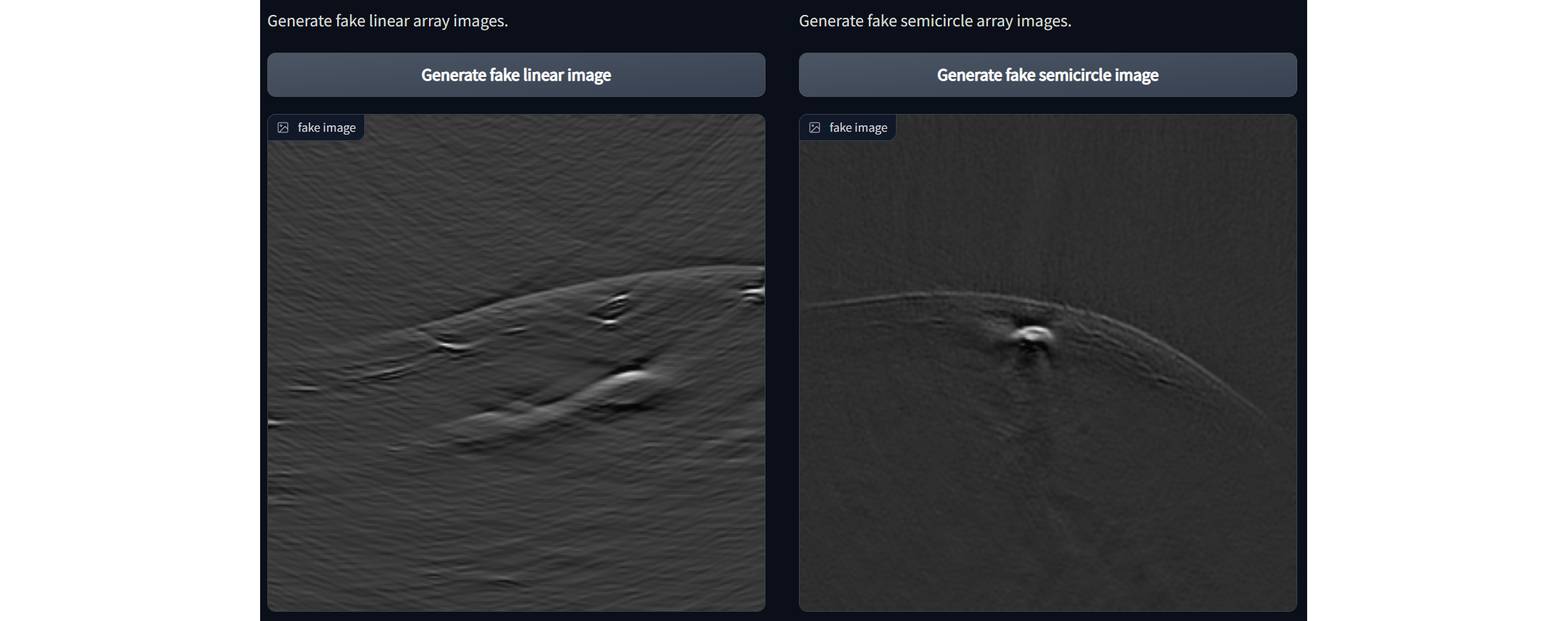The image size is (1568, 621).
Task: Select the 'fake image' label text above the semicircle output
Action: click(x=858, y=127)
